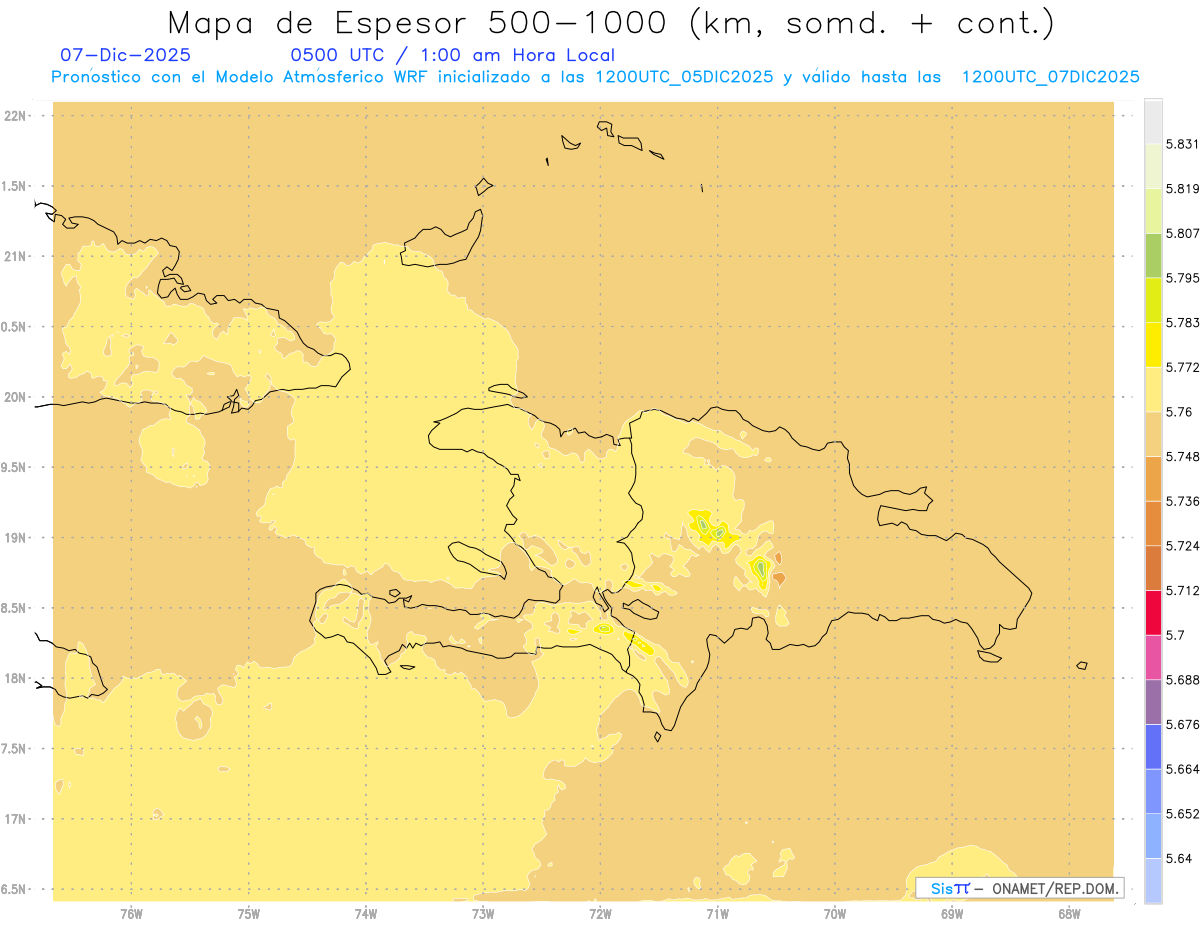Click the bright yellow legend band between 5.772 and 5.783
Viewport: 1200px width, 927px height.
coord(1153,344)
